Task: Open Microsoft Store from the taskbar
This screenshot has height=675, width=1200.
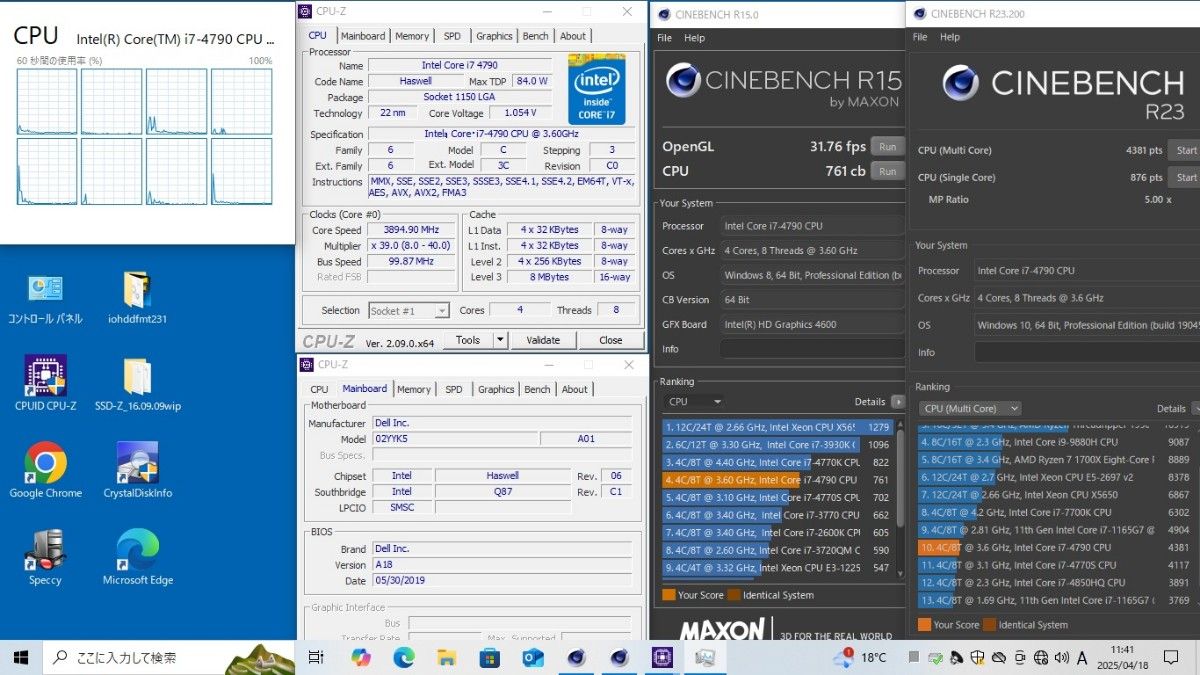Action: (490, 657)
